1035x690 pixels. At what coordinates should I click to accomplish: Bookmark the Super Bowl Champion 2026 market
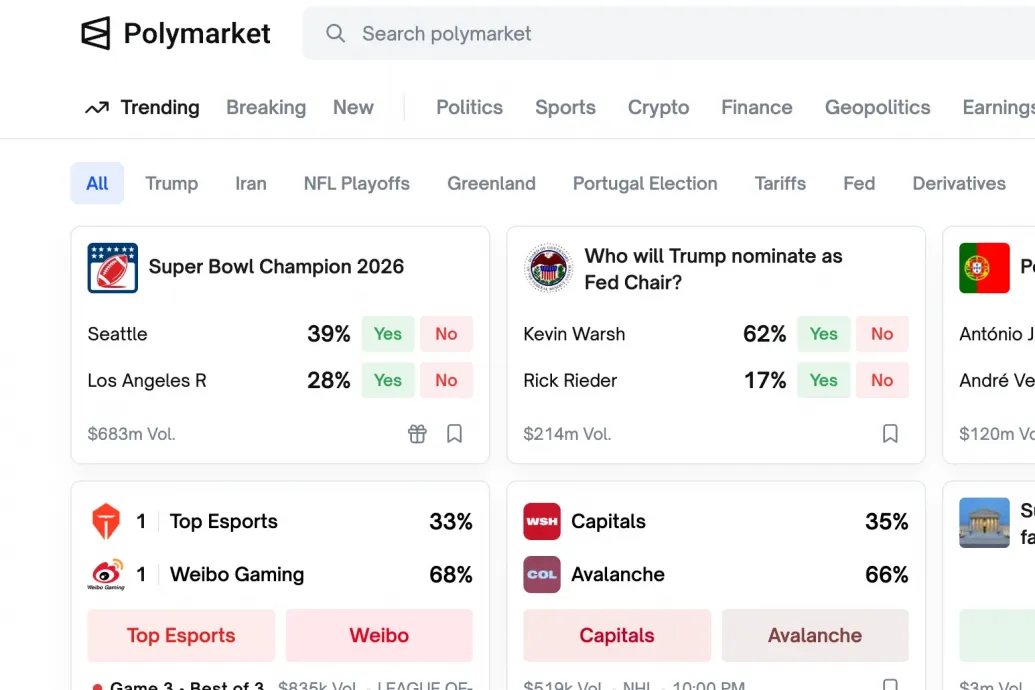tap(454, 434)
